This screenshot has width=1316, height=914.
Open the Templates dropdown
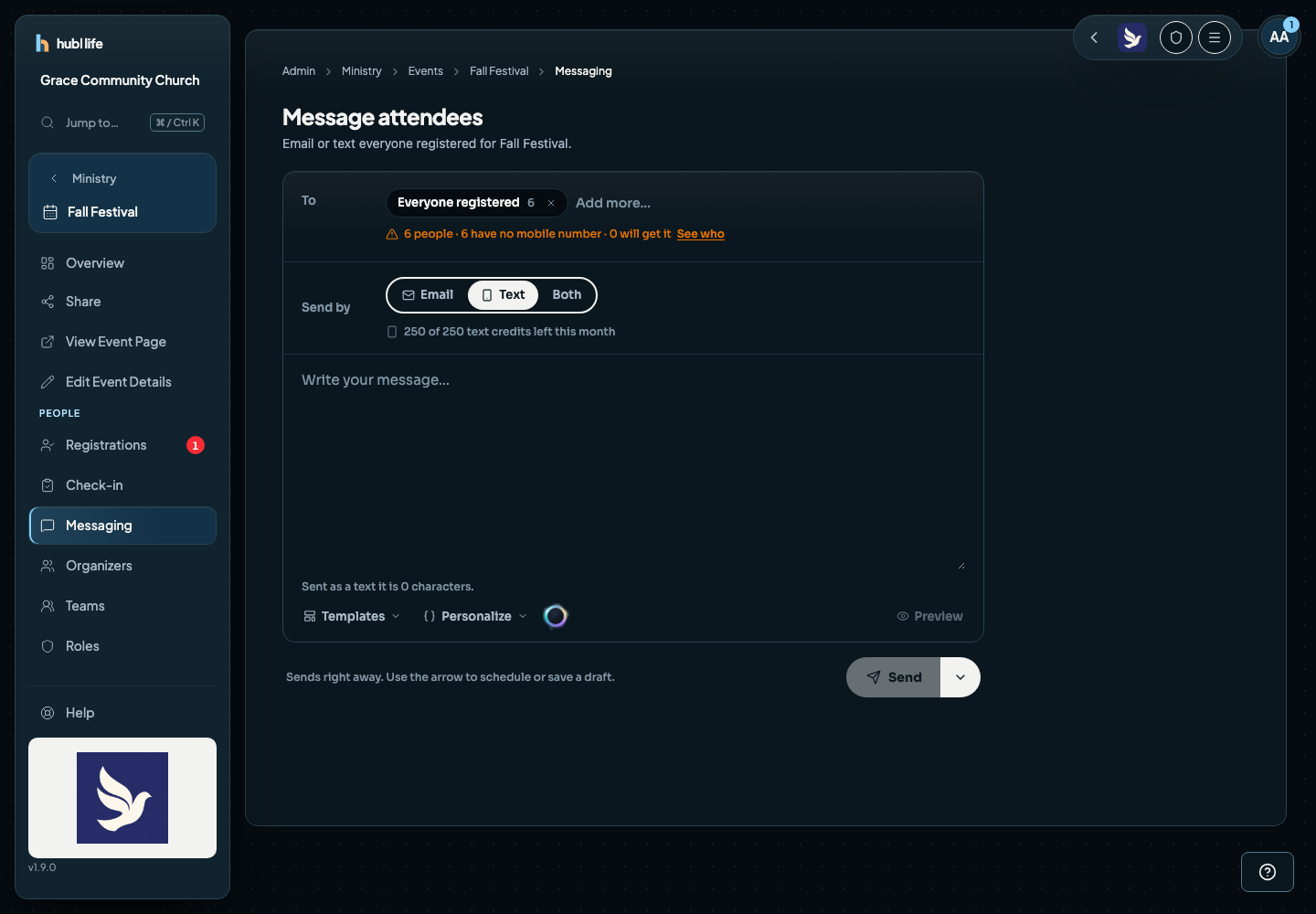(x=352, y=616)
